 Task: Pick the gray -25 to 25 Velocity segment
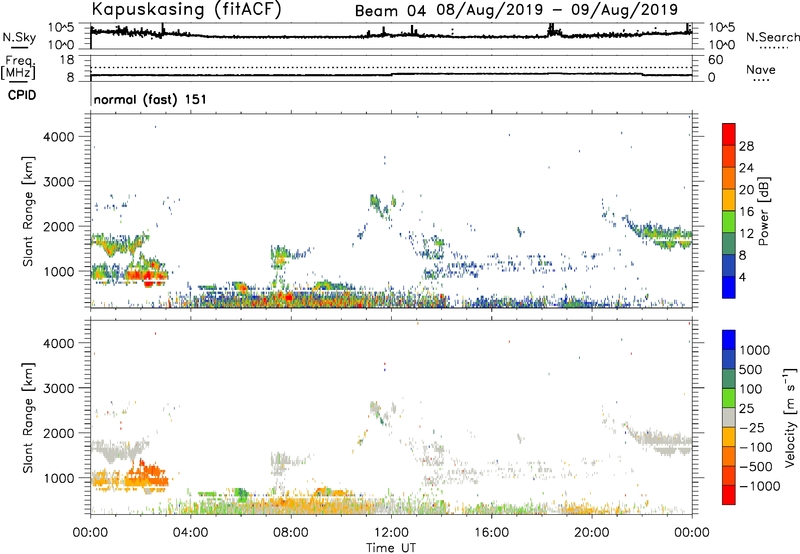(x=729, y=417)
